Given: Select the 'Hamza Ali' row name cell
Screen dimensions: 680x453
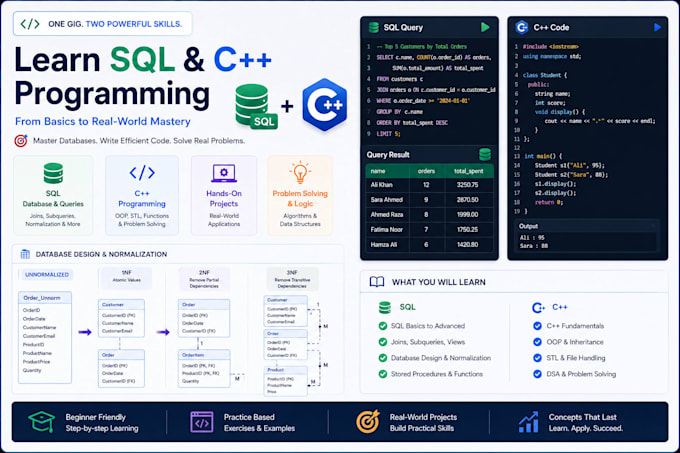Looking at the screenshot, I should [388, 244].
